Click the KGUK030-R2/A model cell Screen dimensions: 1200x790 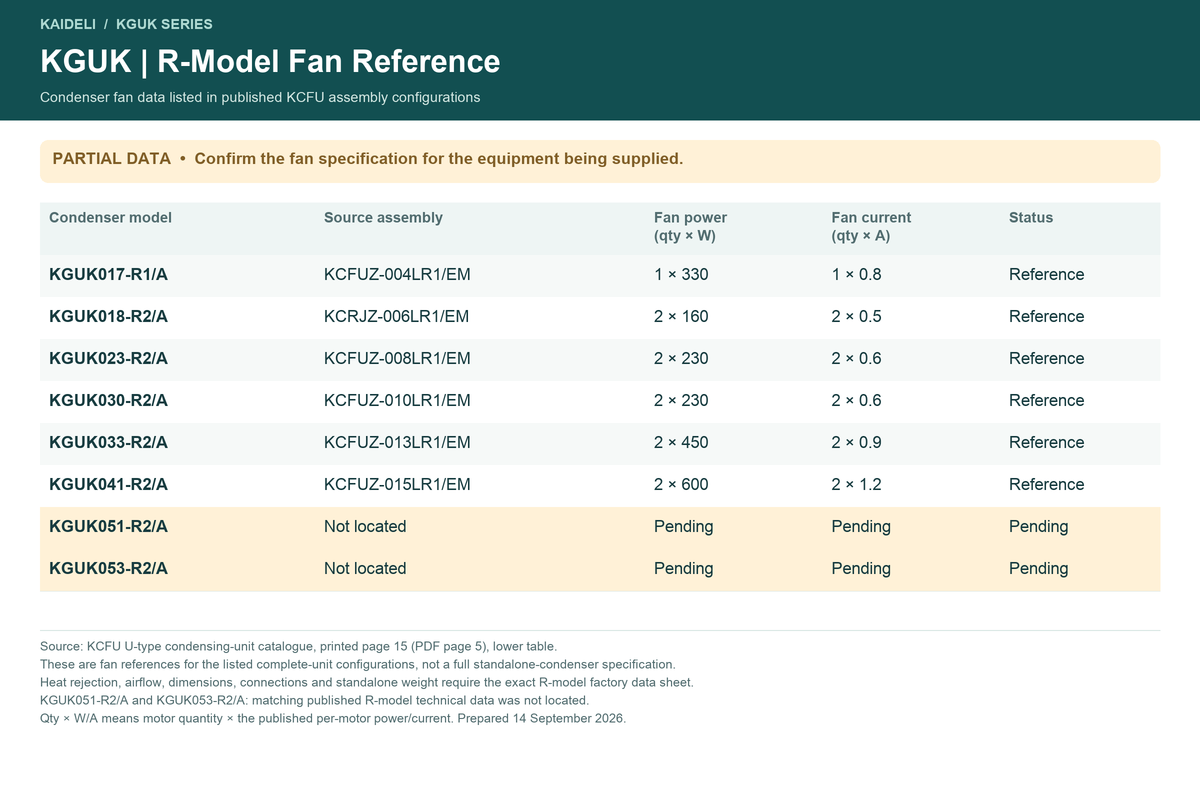pyautogui.click(x=108, y=401)
